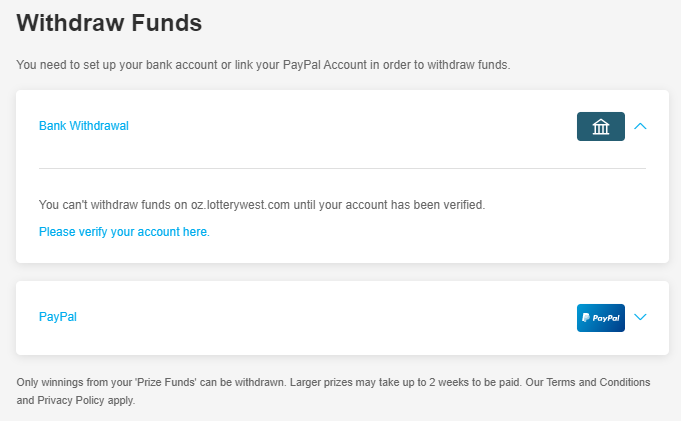681x421 pixels.
Task: Click the divider line under Bank Withdrawal
Action: coord(342,168)
